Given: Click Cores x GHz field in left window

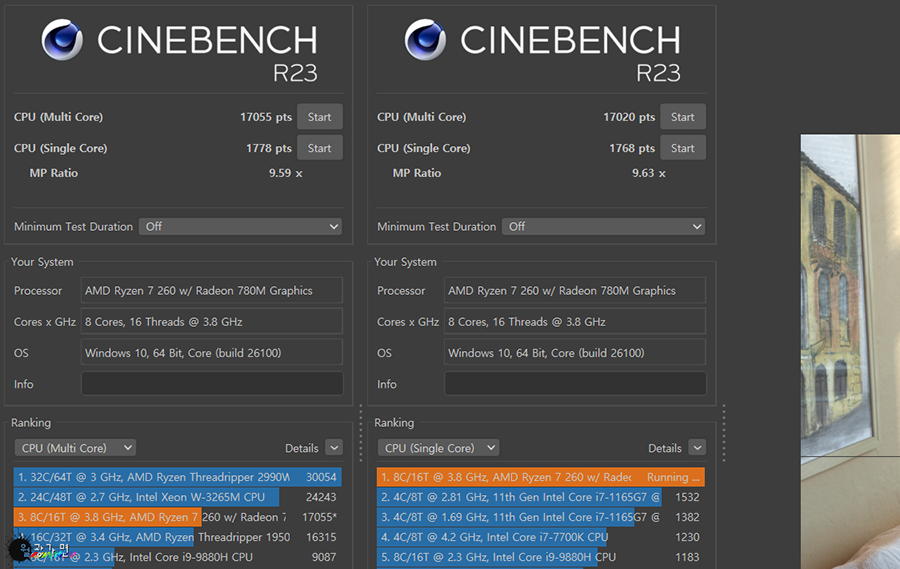Looking at the screenshot, I should coord(212,322).
